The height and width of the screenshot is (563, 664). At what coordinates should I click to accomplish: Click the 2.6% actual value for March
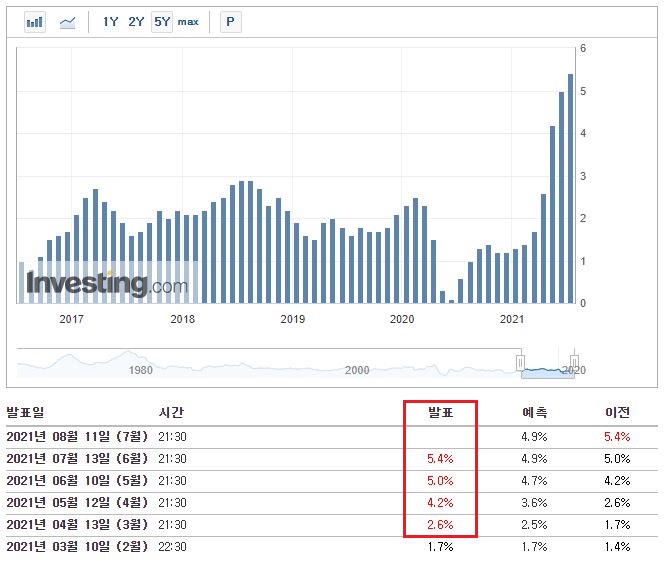click(440, 524)
